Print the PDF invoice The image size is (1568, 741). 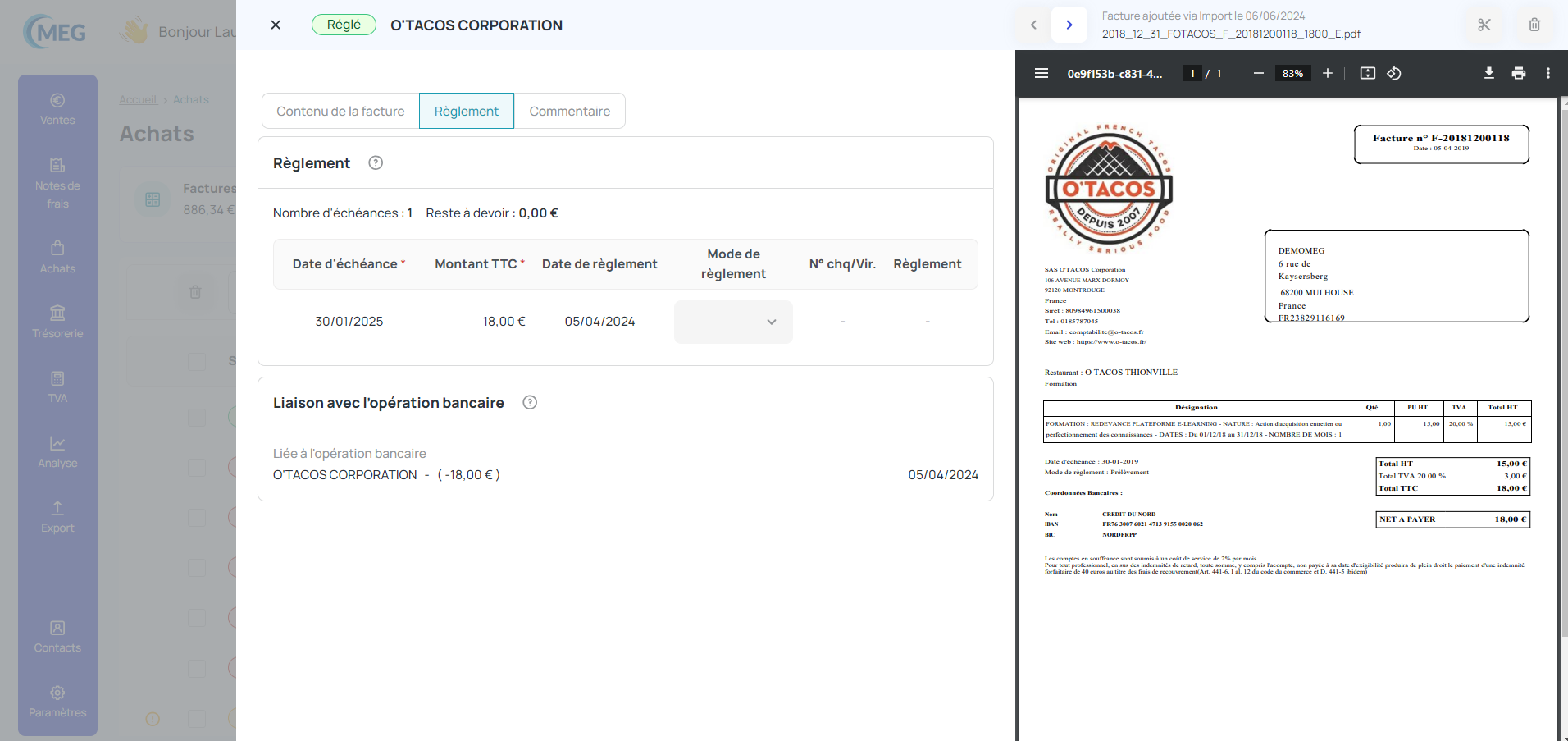pyautogui.click(x=1519, y=73)
